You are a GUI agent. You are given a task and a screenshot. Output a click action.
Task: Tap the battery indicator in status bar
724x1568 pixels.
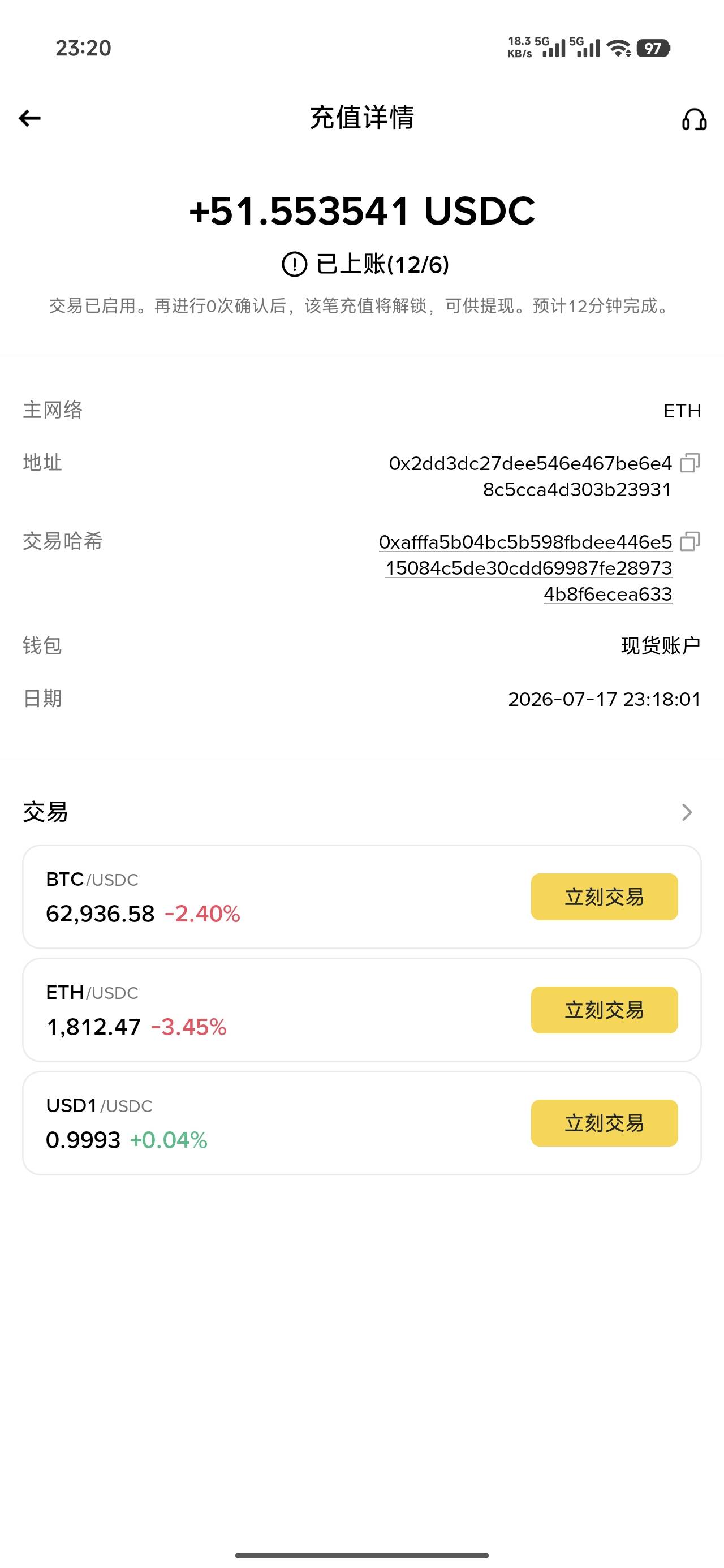[x=653, y=48]
